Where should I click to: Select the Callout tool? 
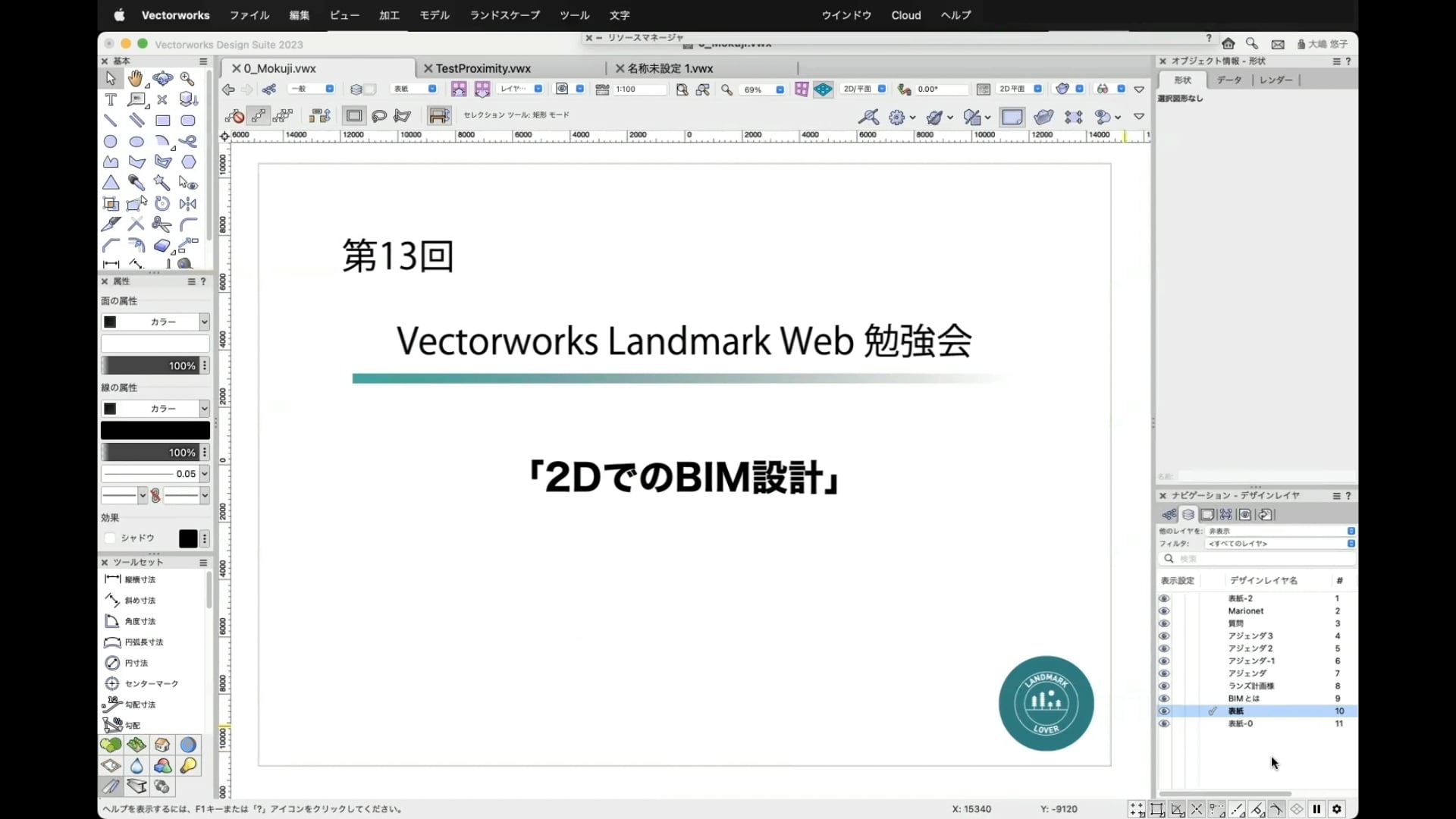pos(136,99)
